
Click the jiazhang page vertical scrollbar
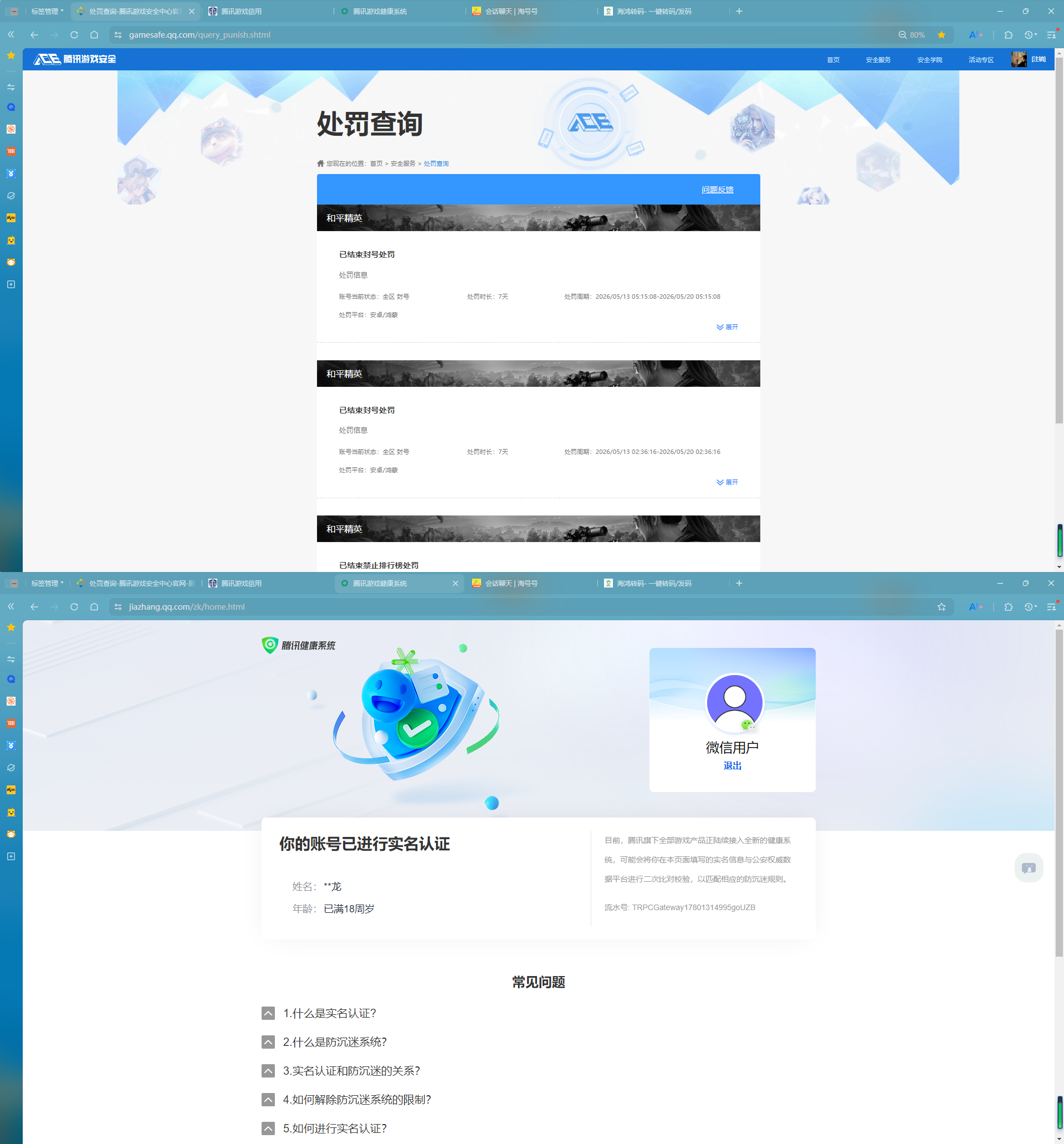(x=1059, y=793)
